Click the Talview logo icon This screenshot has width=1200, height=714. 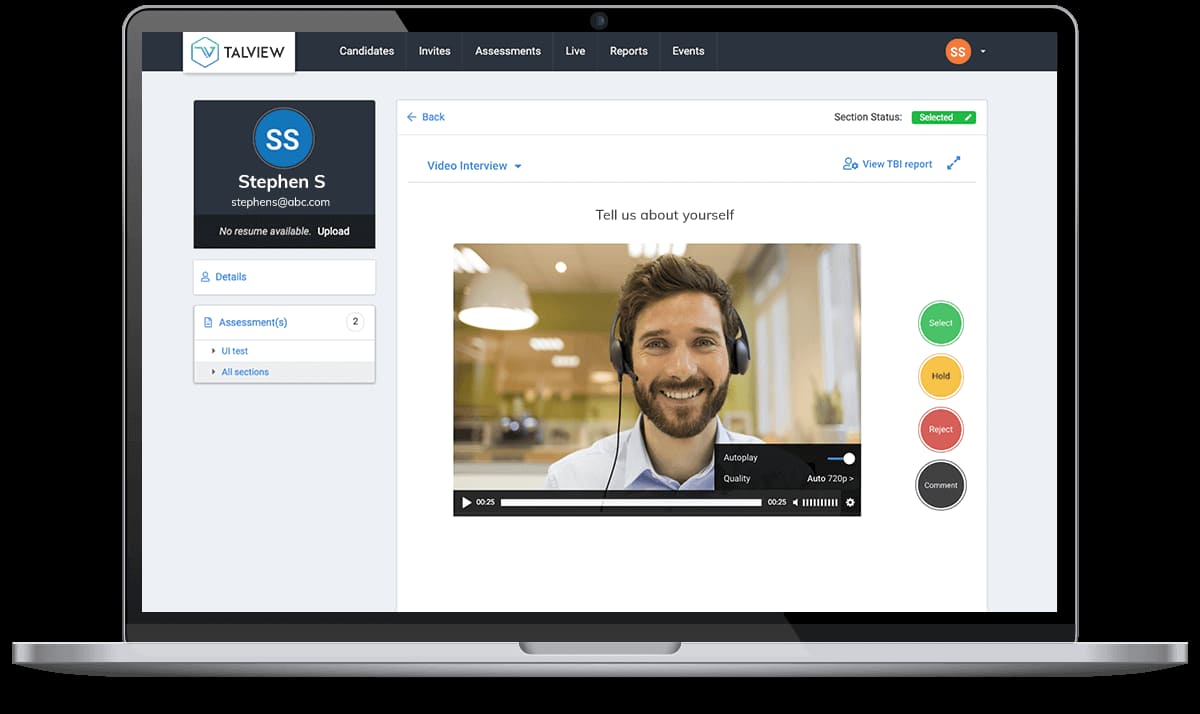tap(204, 51)
